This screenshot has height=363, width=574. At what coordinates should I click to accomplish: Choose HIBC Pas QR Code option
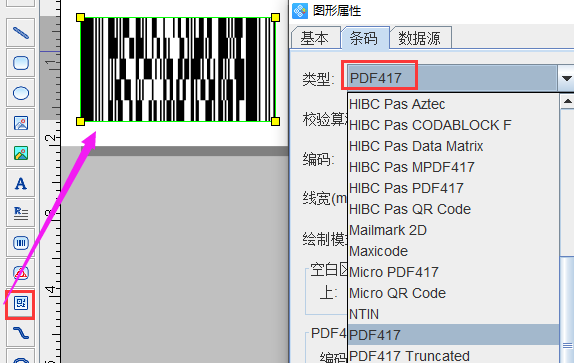[453, 209]
